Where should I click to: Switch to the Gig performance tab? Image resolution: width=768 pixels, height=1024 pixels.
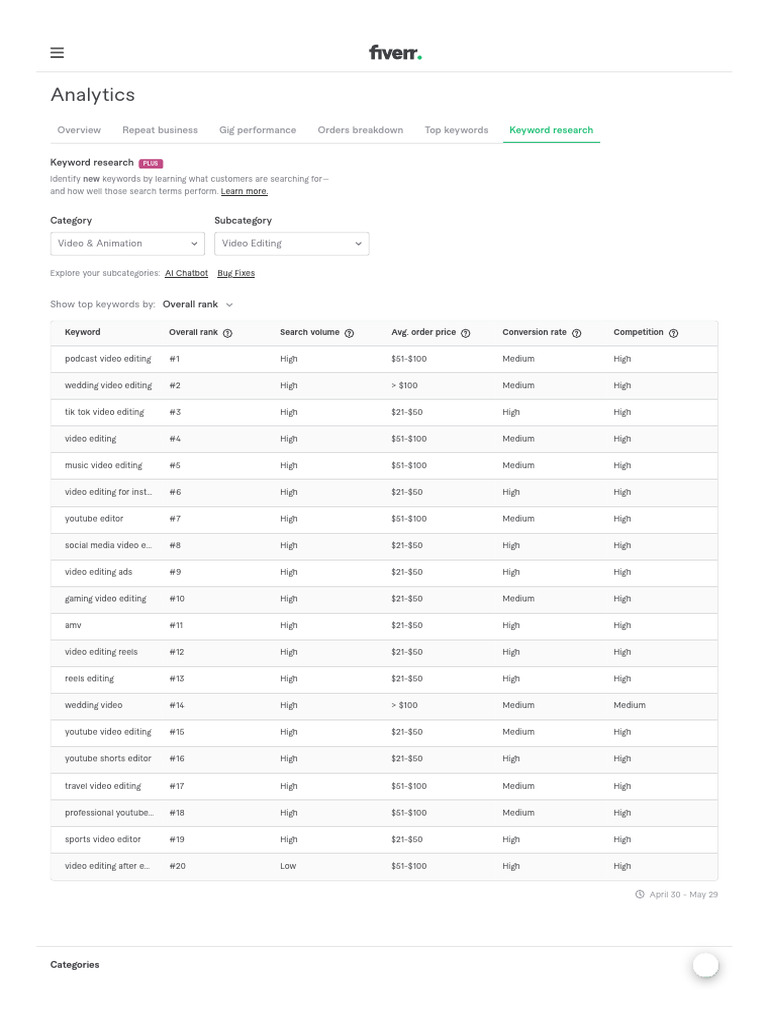click(x=258, y=130)
